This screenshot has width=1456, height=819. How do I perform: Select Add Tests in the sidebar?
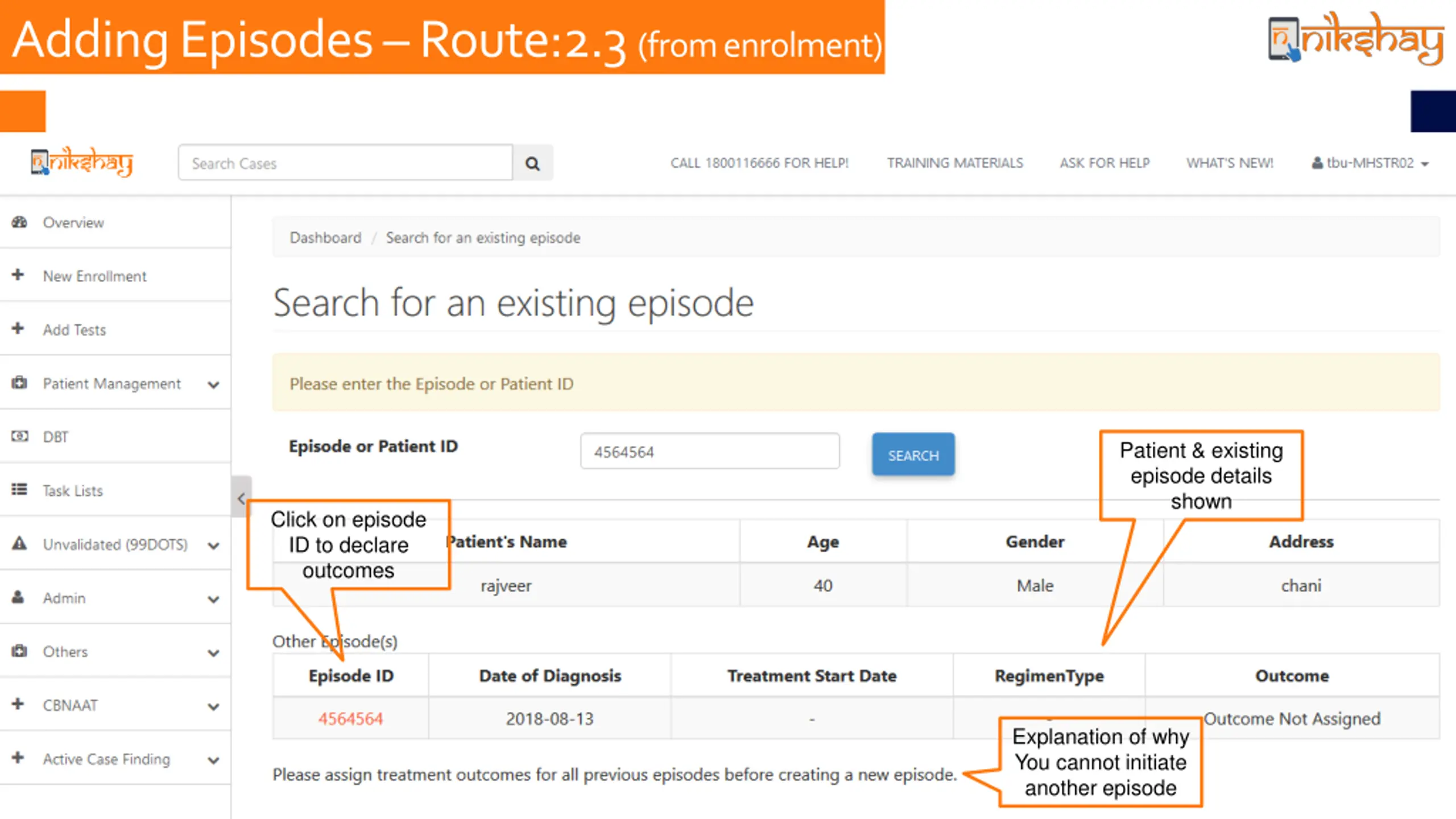coord(115,329)
